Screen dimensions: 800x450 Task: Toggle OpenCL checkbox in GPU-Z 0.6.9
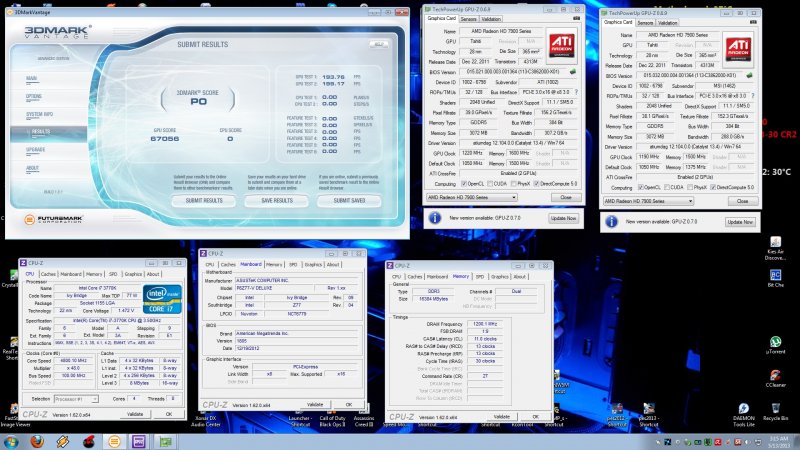point(640,187)
